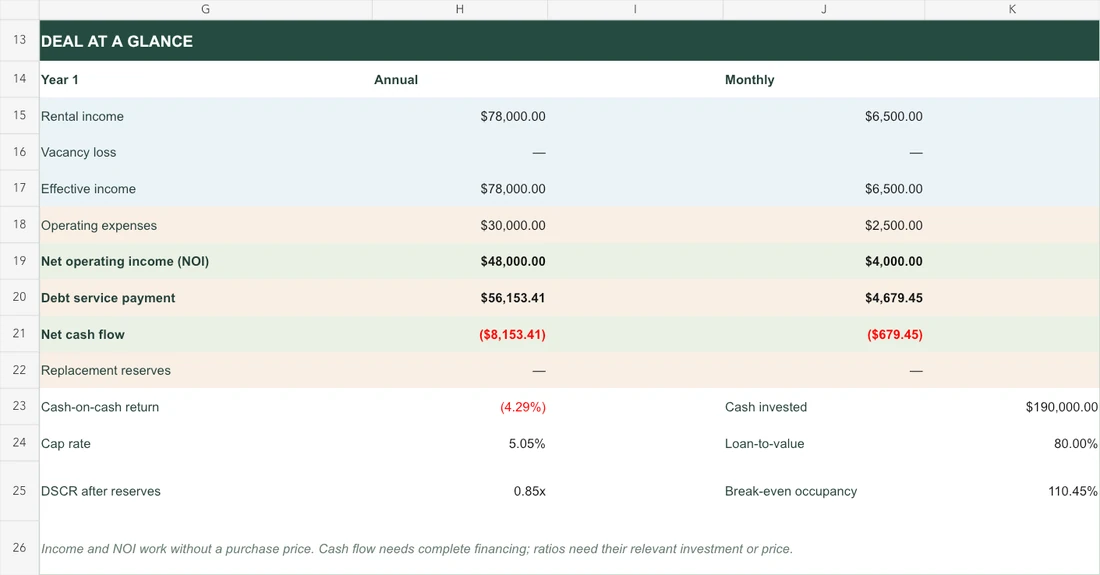Select row 16 header

point(20,151)
